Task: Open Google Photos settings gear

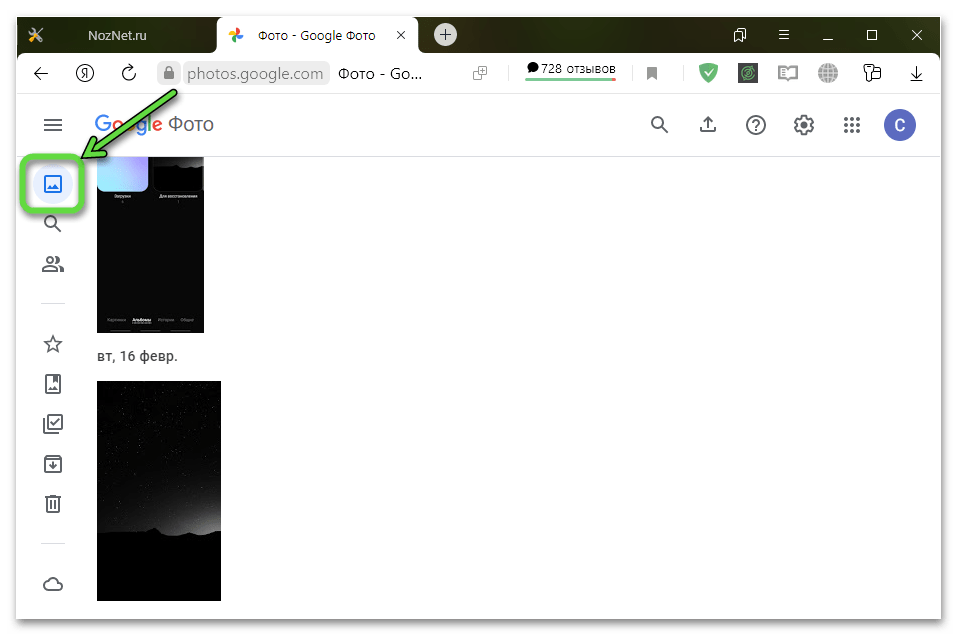Action: coord(804,125)
